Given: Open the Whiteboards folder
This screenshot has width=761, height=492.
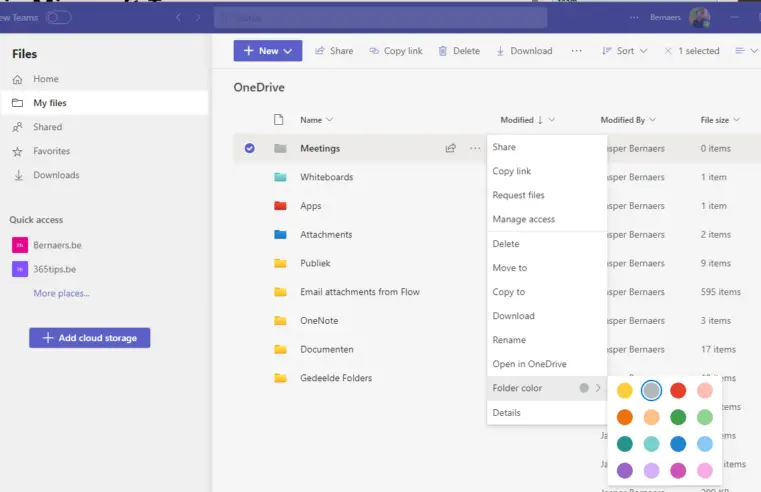Looking at the screenshot, I should pos(326,177).
